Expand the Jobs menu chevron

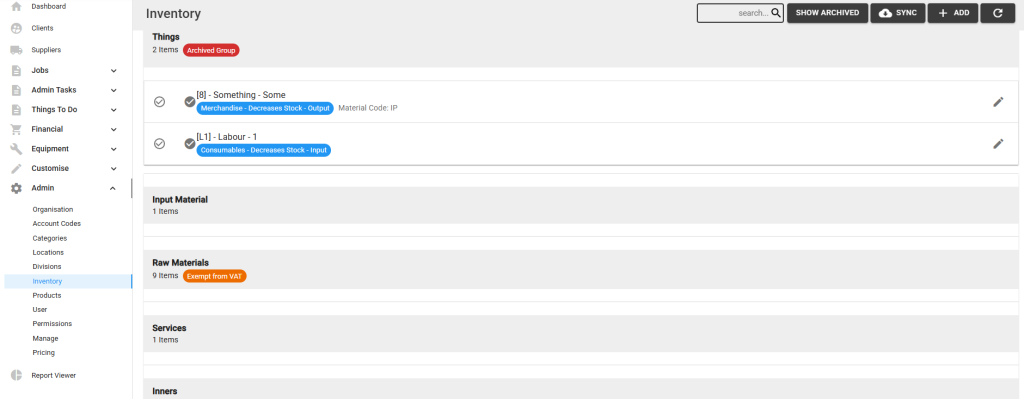[114, 71]
